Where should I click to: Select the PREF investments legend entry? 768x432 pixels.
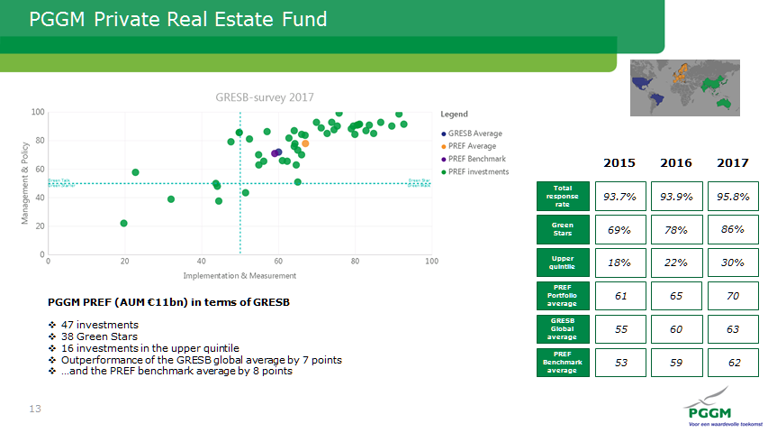click(x=478, y=172)
